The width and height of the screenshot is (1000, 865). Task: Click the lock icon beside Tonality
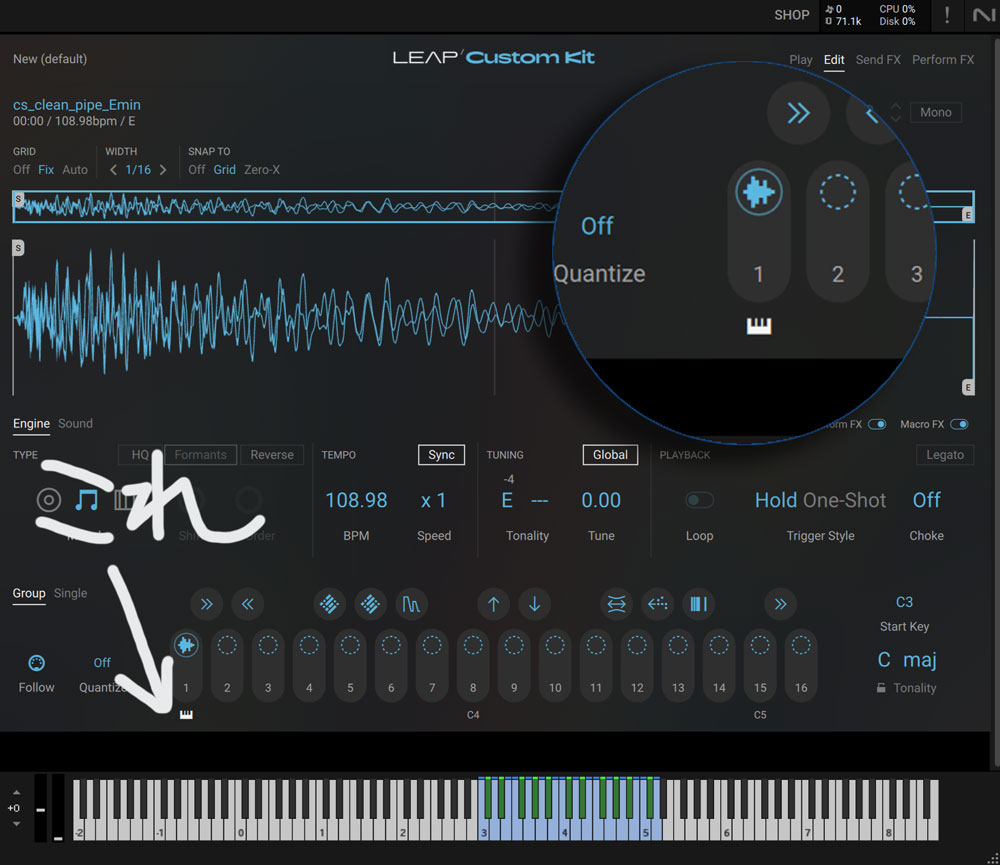pyautogui.click(x=881, y=688)
